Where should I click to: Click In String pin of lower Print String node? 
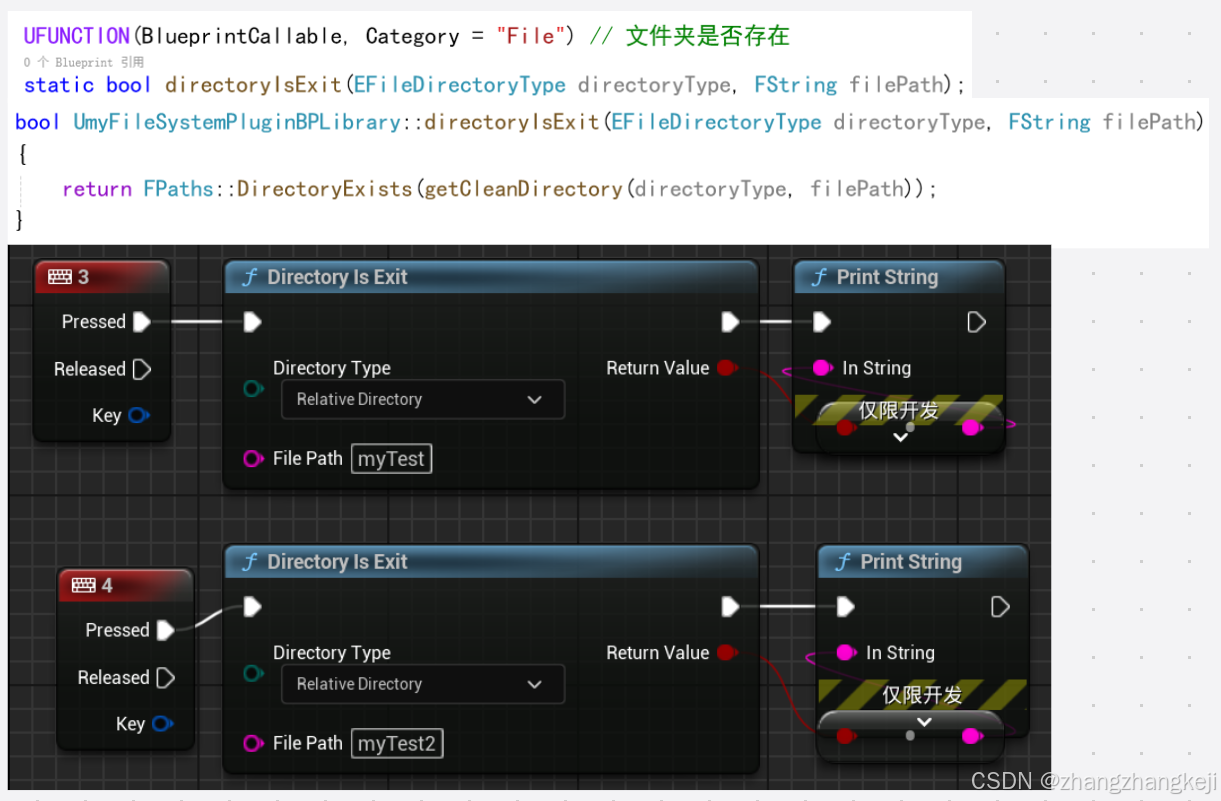[x=847, y=653]
